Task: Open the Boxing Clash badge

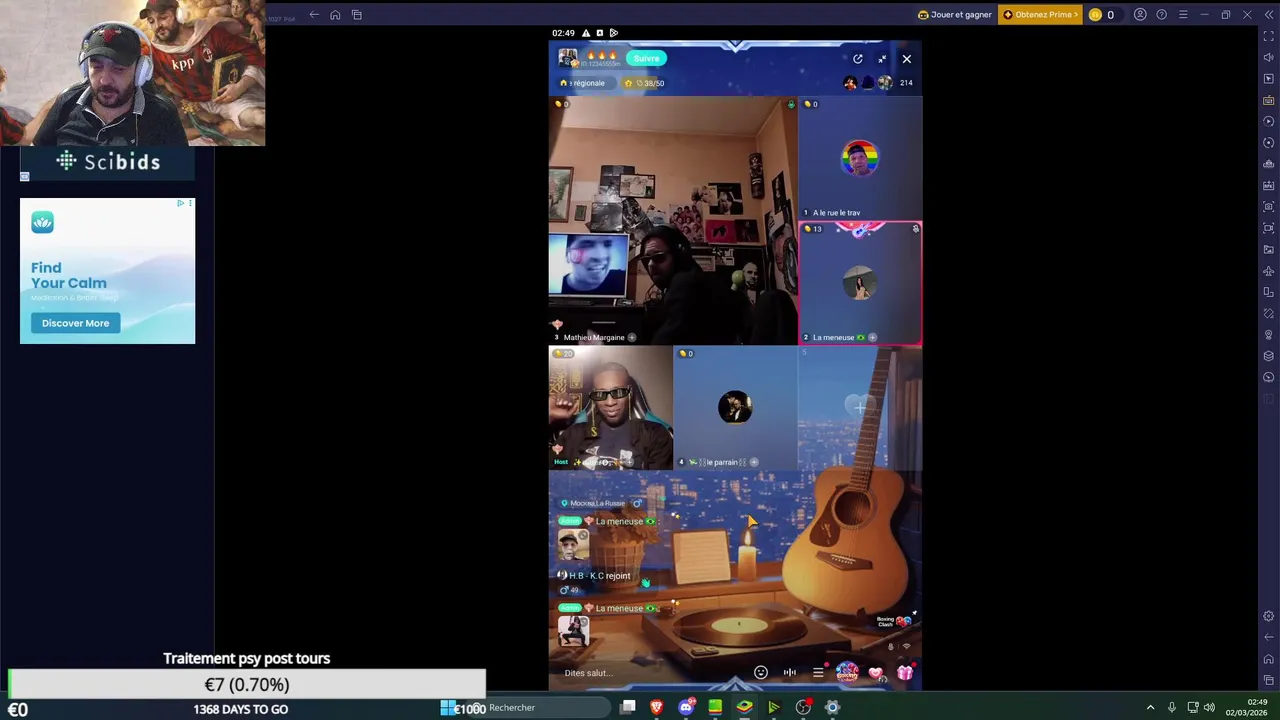Action: pos(895,621)
